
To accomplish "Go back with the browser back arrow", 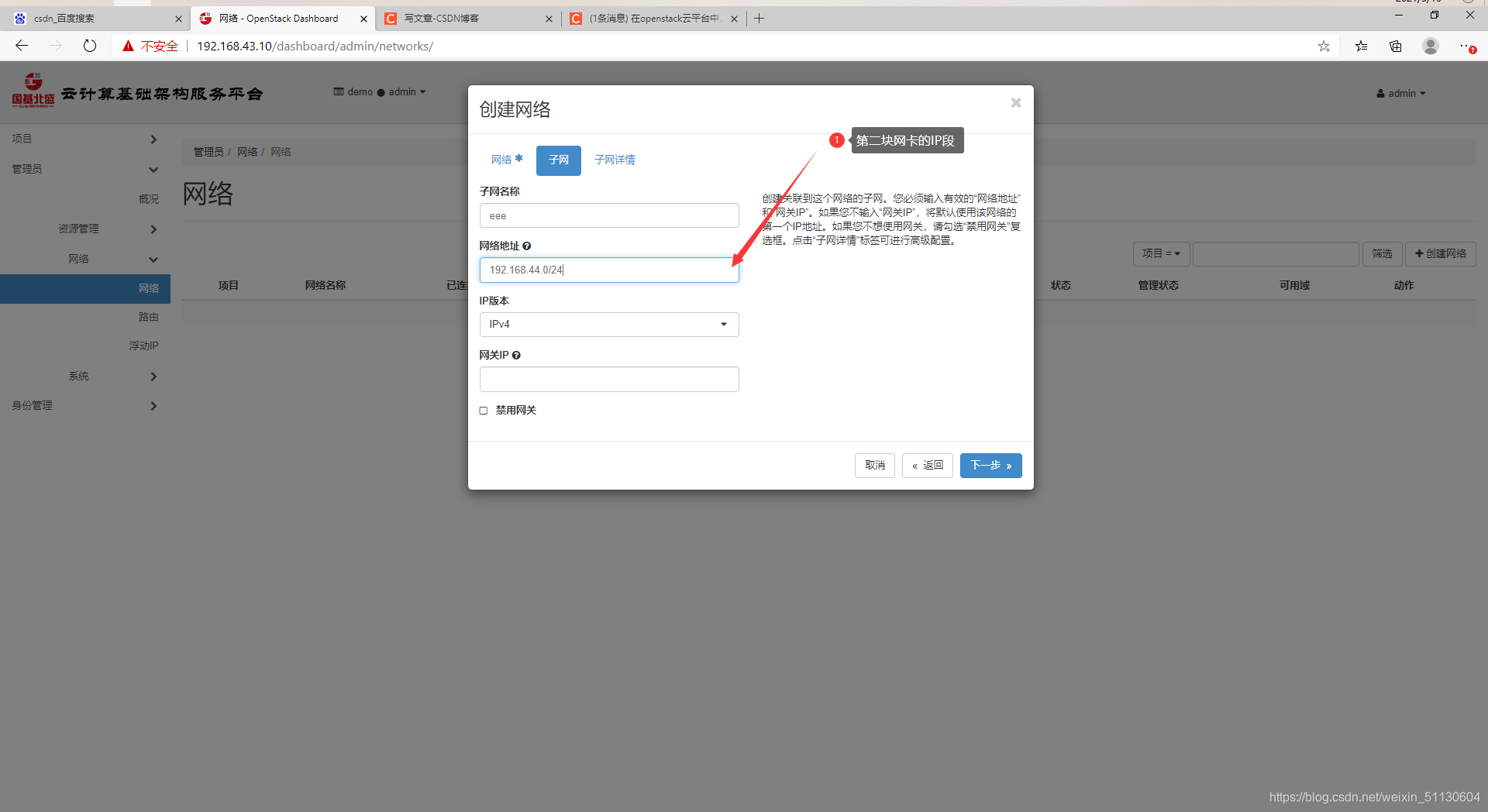I will (x=22, y=46).
